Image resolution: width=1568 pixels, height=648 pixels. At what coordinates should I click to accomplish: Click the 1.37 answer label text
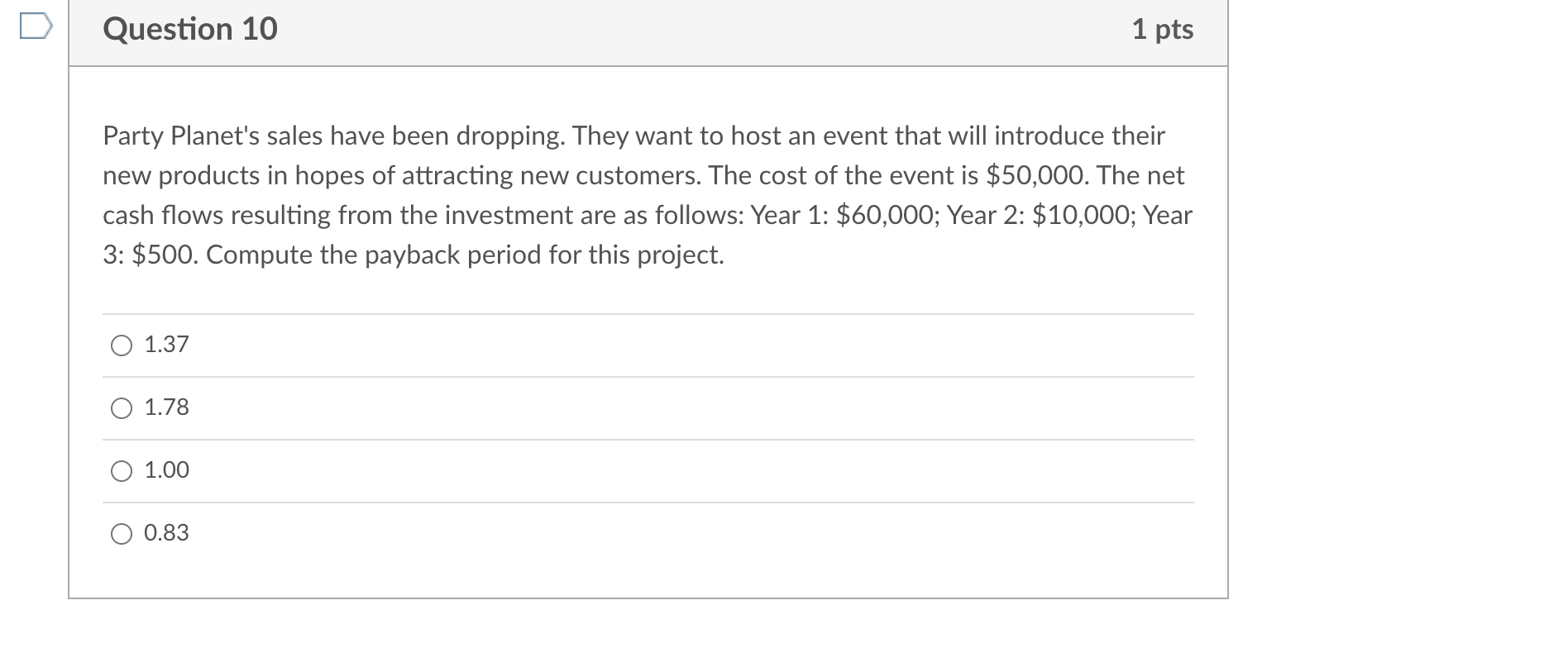pos(166,344)
